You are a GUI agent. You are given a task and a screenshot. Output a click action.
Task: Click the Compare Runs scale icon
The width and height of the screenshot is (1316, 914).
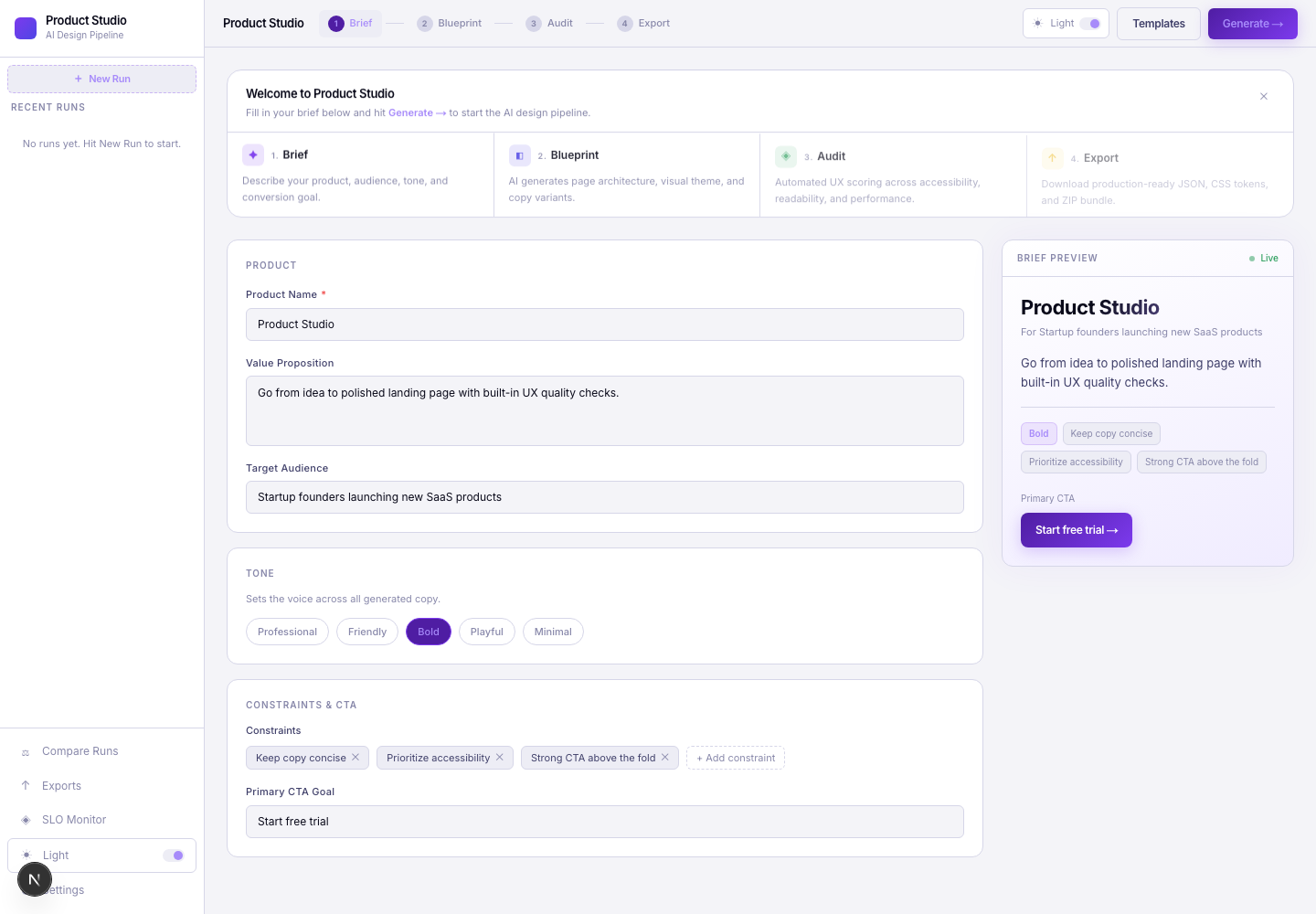26,751
